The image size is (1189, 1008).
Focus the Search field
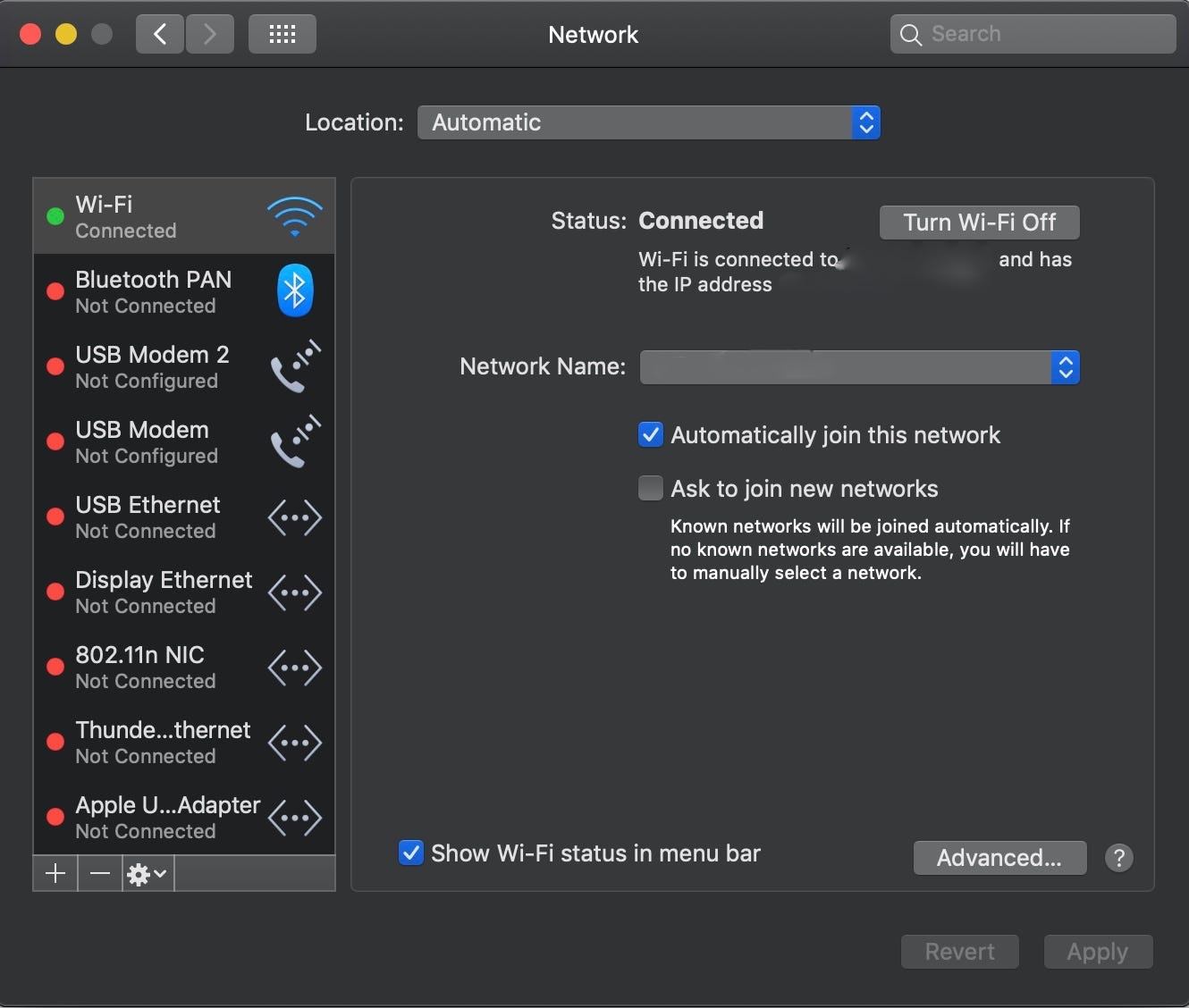pyautogui.click(x=1033, y=34)
